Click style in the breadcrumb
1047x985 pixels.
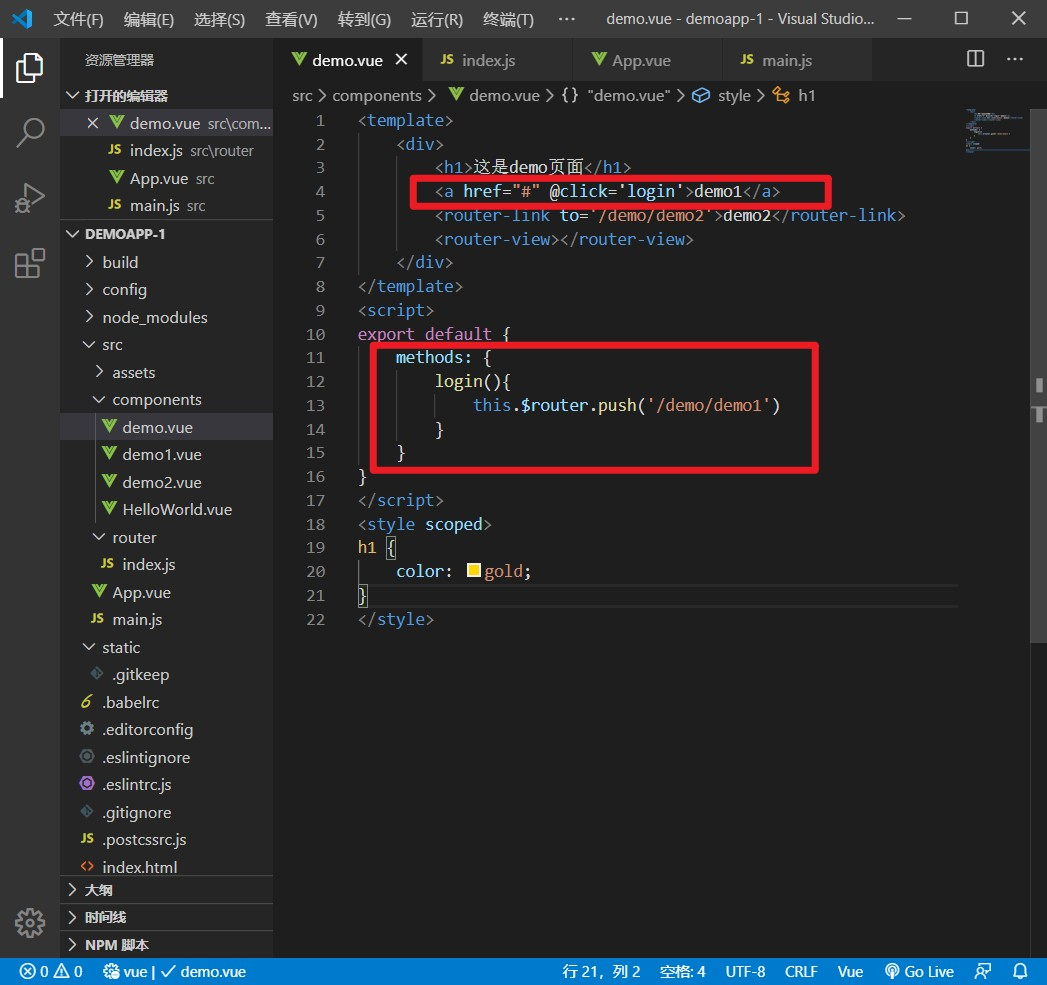point(734,95)
